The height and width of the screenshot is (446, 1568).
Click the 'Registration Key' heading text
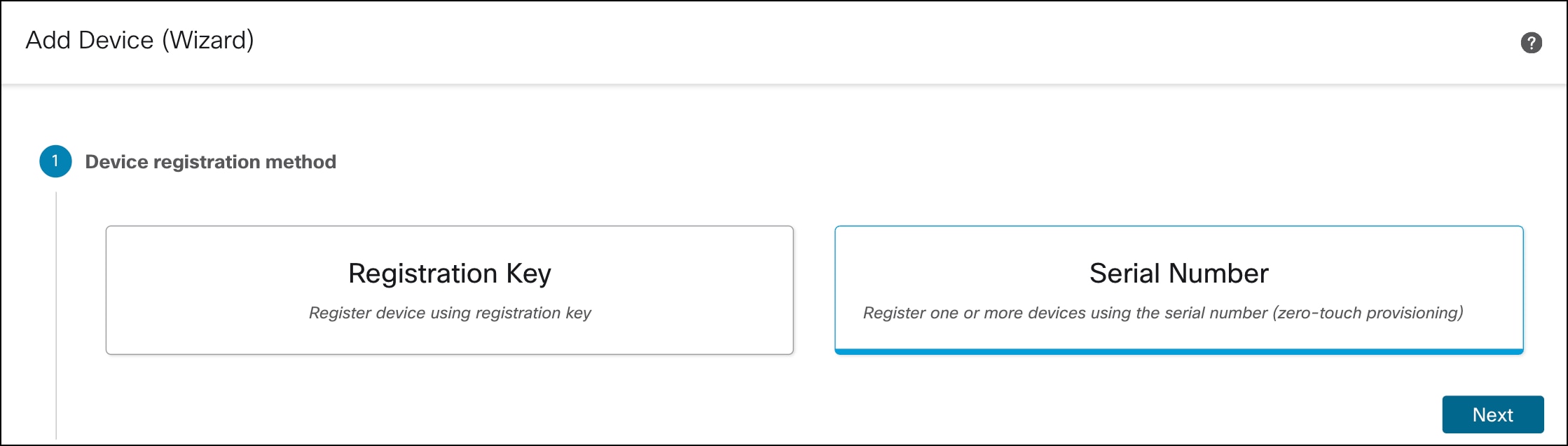click(x=449, y=273)
